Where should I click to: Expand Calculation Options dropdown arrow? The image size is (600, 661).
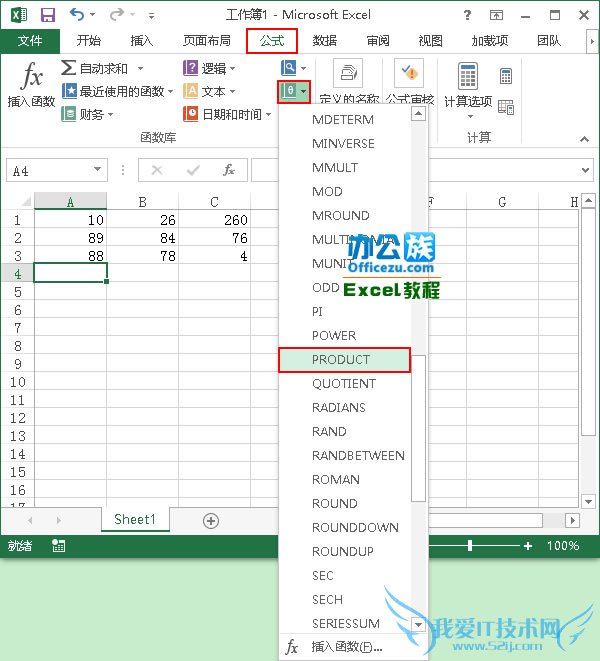click(470, 116)
